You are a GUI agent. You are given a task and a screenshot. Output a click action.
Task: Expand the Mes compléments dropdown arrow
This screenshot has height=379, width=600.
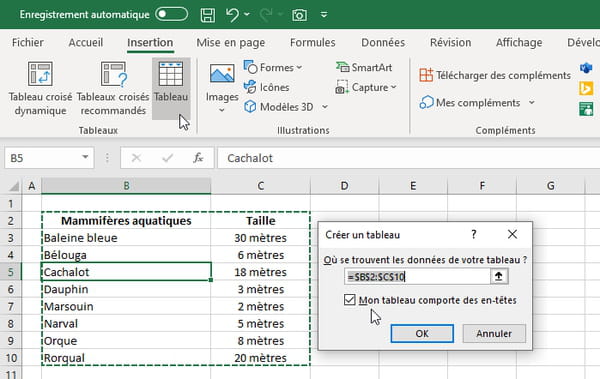(532, 103)
